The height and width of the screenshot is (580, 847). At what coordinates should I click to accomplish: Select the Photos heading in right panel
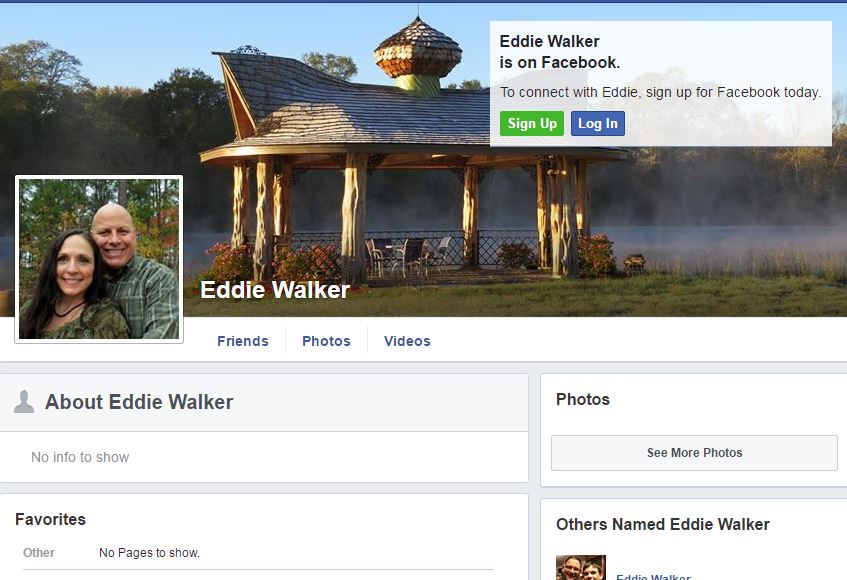[583, 399]
